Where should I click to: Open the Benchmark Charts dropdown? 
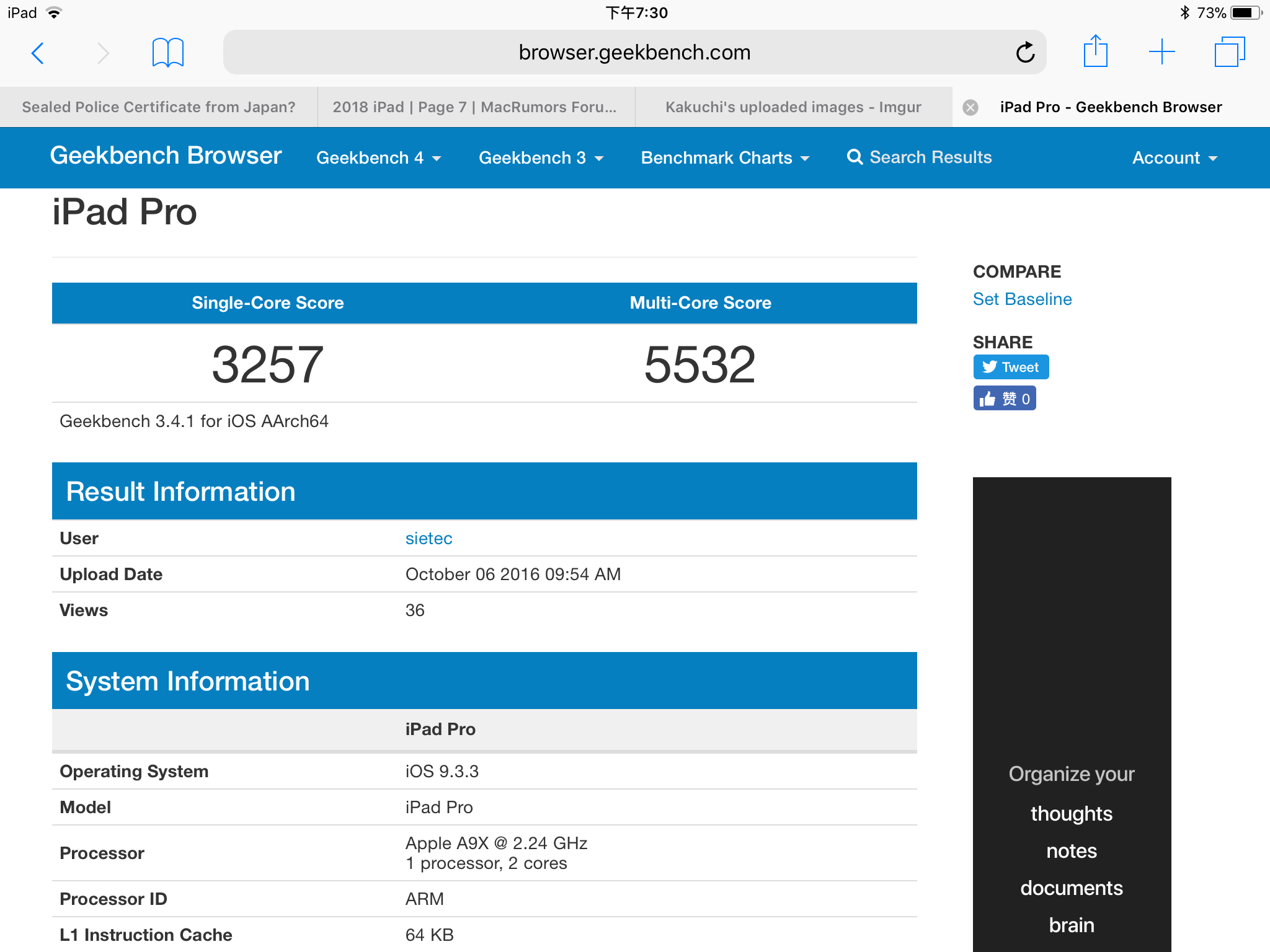pyautogui.click(x=725, y=158)
